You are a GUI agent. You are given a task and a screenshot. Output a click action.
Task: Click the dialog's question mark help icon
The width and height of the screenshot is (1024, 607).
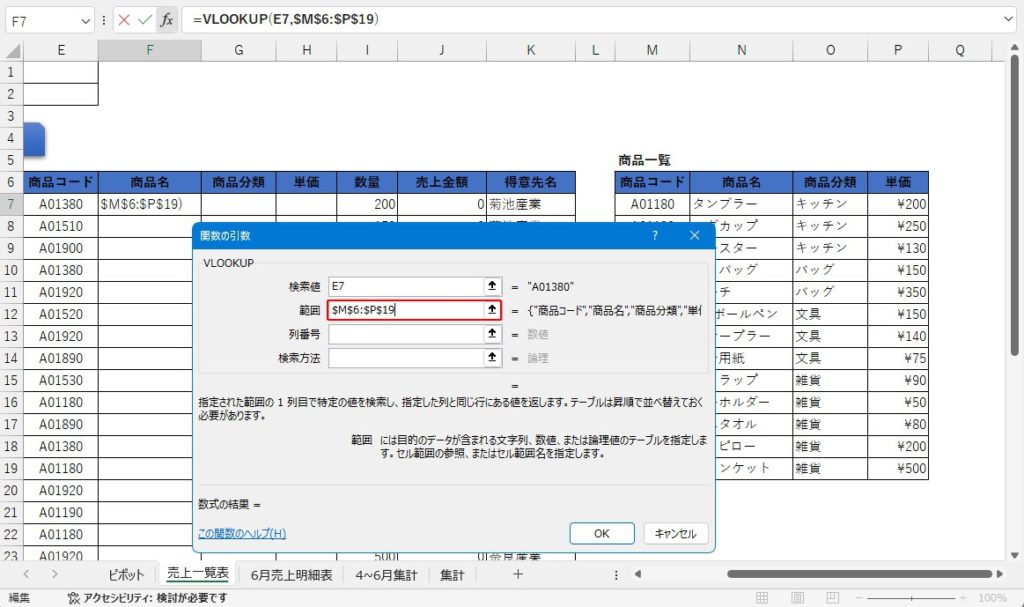pos(655,236)
